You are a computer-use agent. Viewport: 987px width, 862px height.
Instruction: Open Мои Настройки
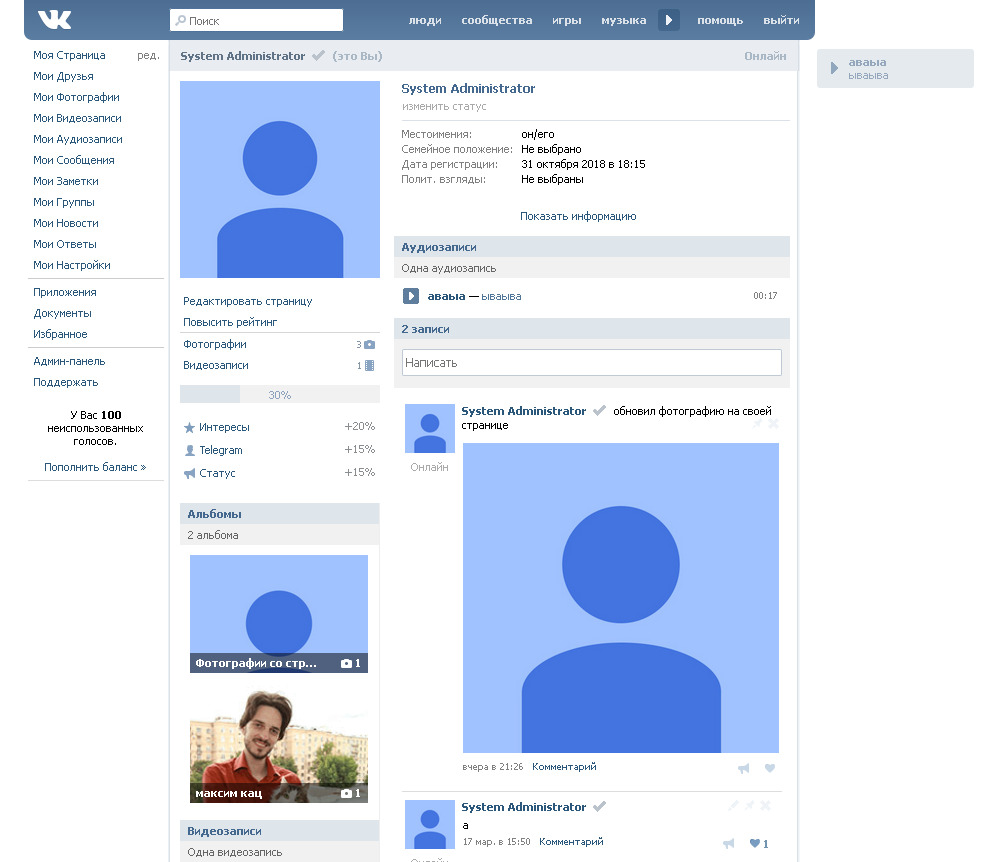pyautogui.click(x=72, y=265)
